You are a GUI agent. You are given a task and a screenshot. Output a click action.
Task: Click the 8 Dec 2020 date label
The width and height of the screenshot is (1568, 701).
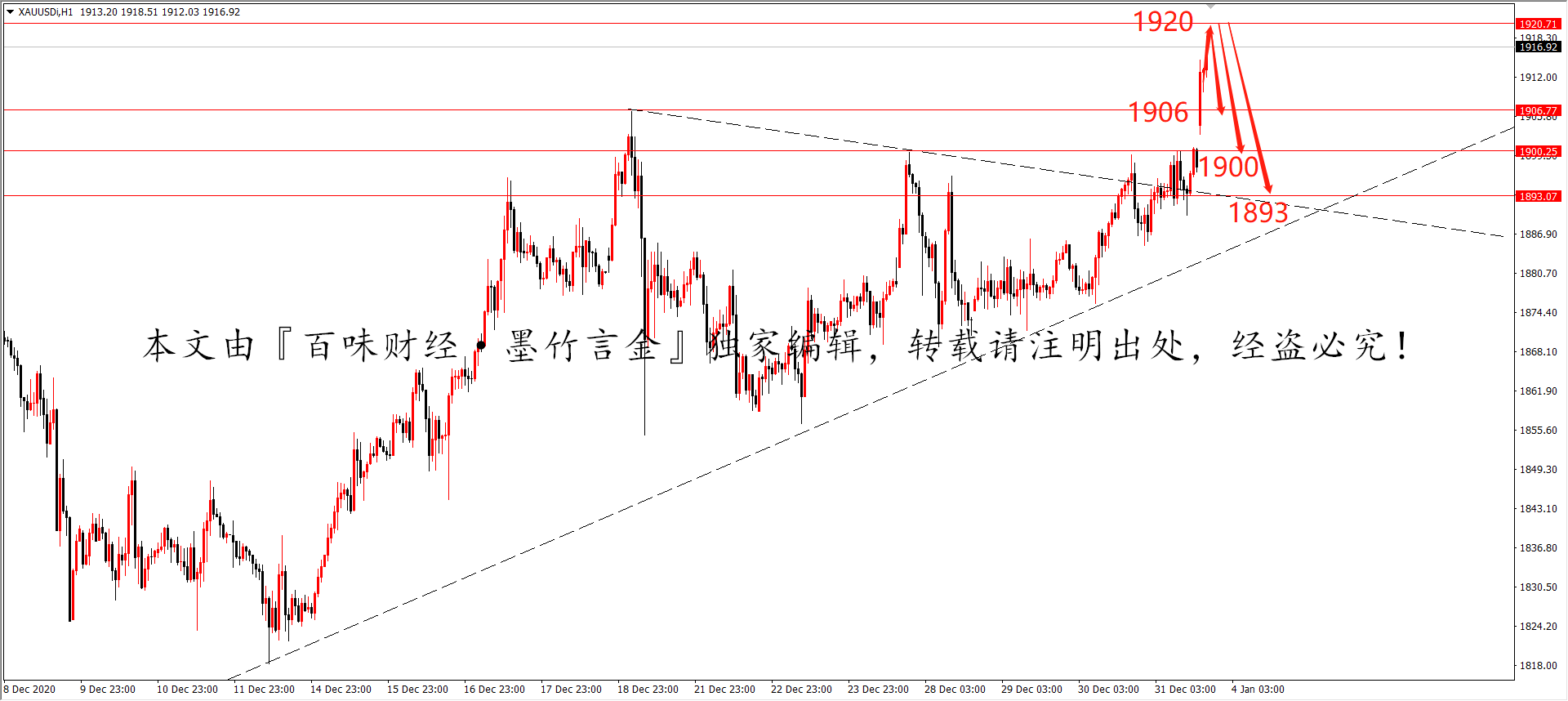(30, 690)
